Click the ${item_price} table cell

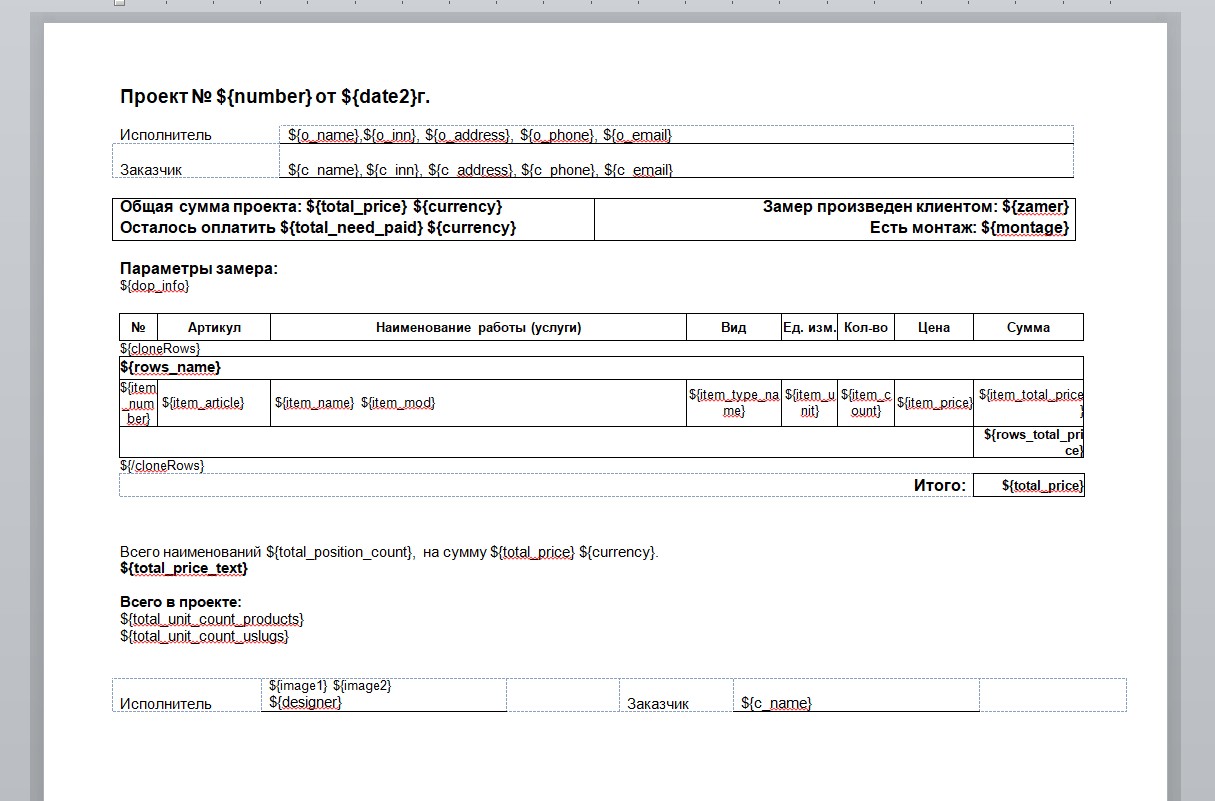[x=934, y=403]
